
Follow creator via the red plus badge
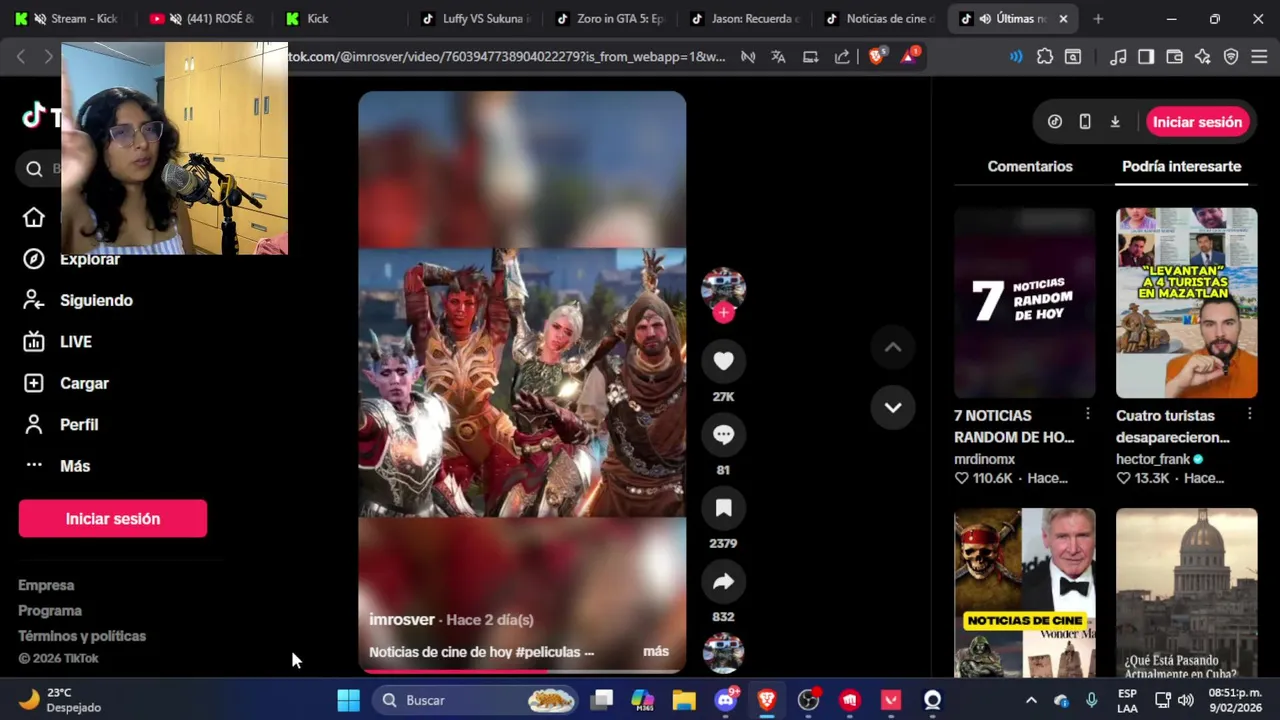pyautogui.click(x=723, y=312)
